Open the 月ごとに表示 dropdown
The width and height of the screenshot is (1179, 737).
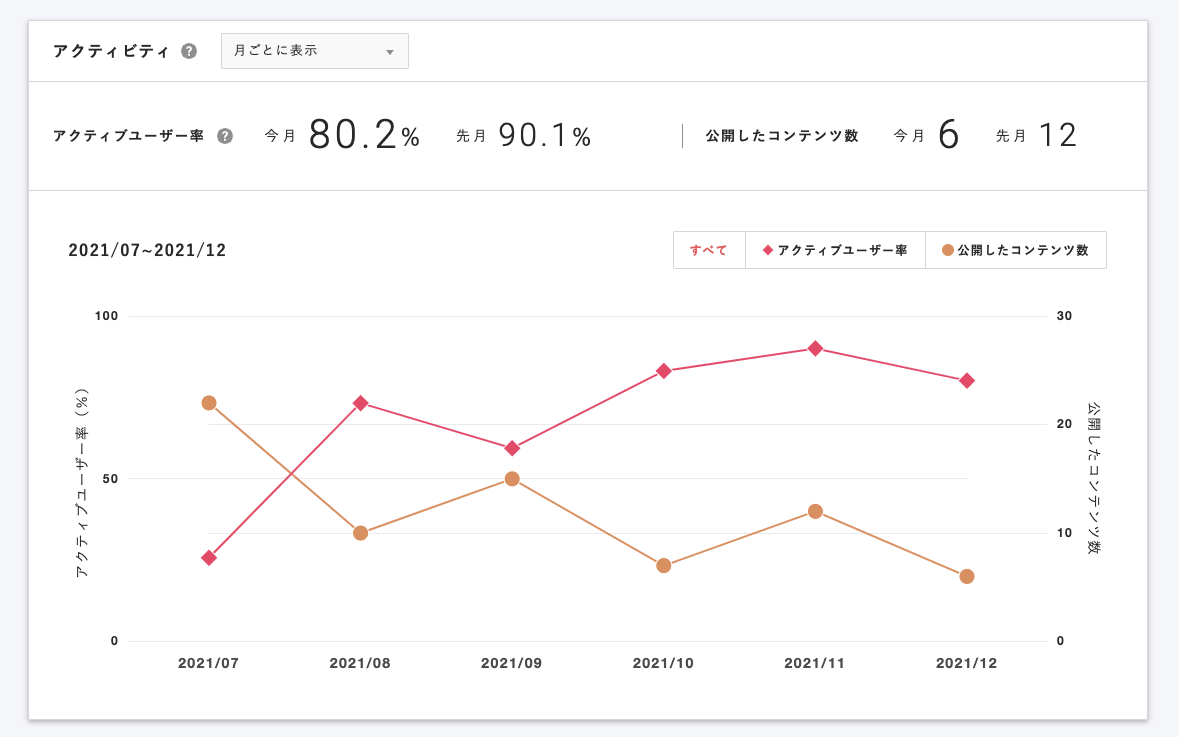314,51
